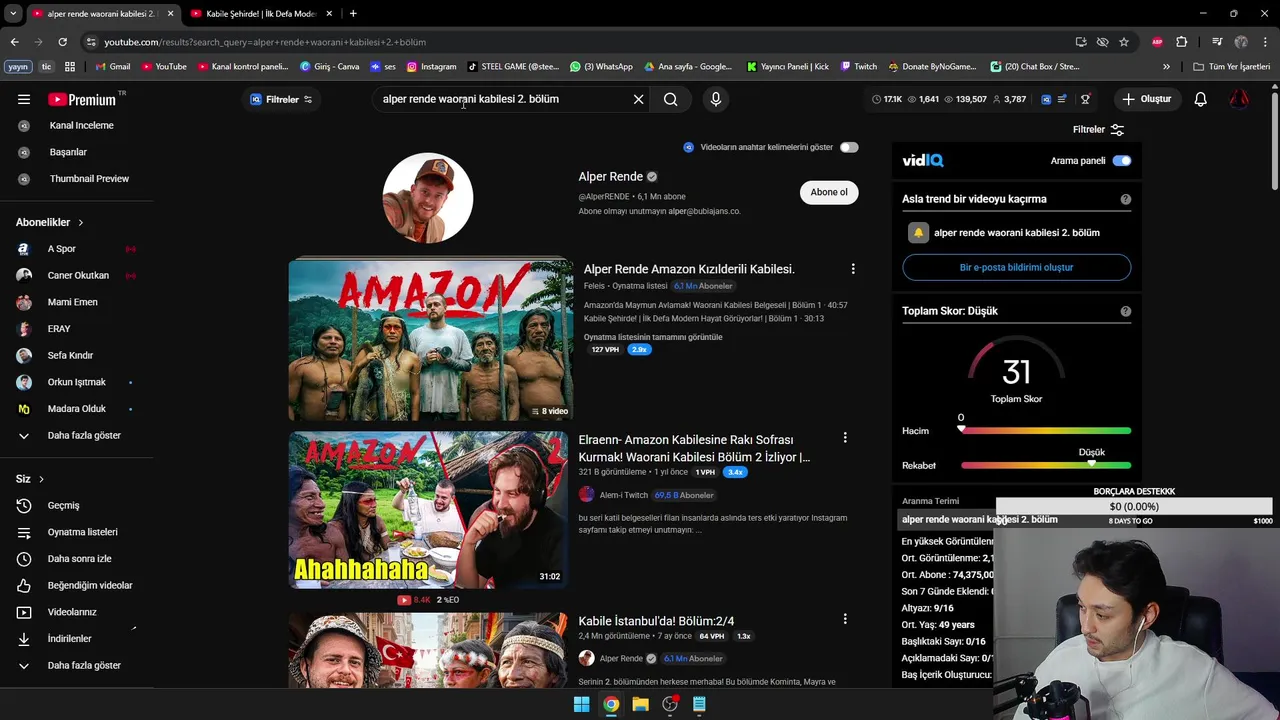The width and height of the screenshot is (1280, 720).
Task: Open Oynatma listesinin tamamını görüntüle link
Action: [653, 337]
